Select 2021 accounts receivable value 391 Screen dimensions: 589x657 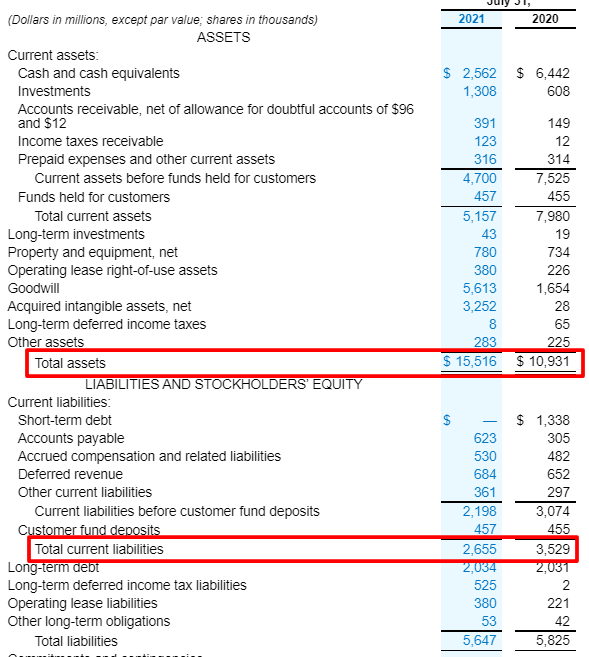[485, 124]
